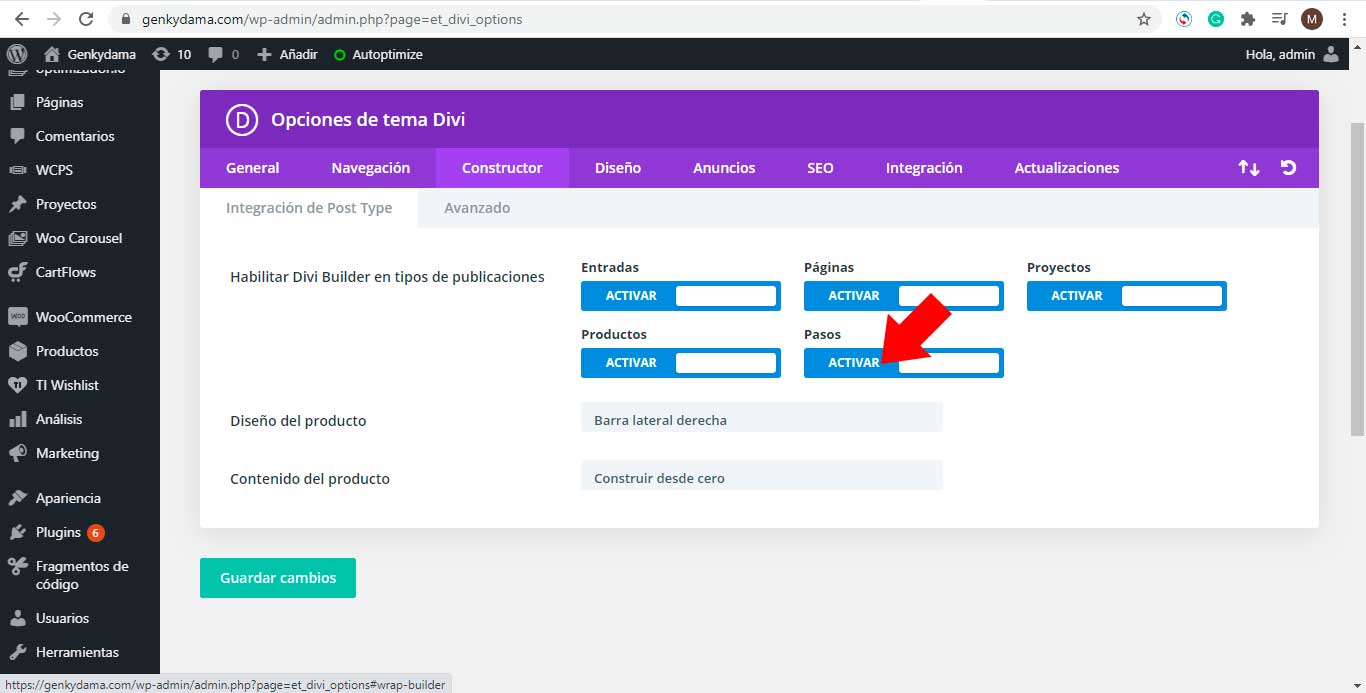The height and width of the screenshot is (693, 1366).
Task: Open the Diseño del producto dropdown
Action: pos(762,418)
